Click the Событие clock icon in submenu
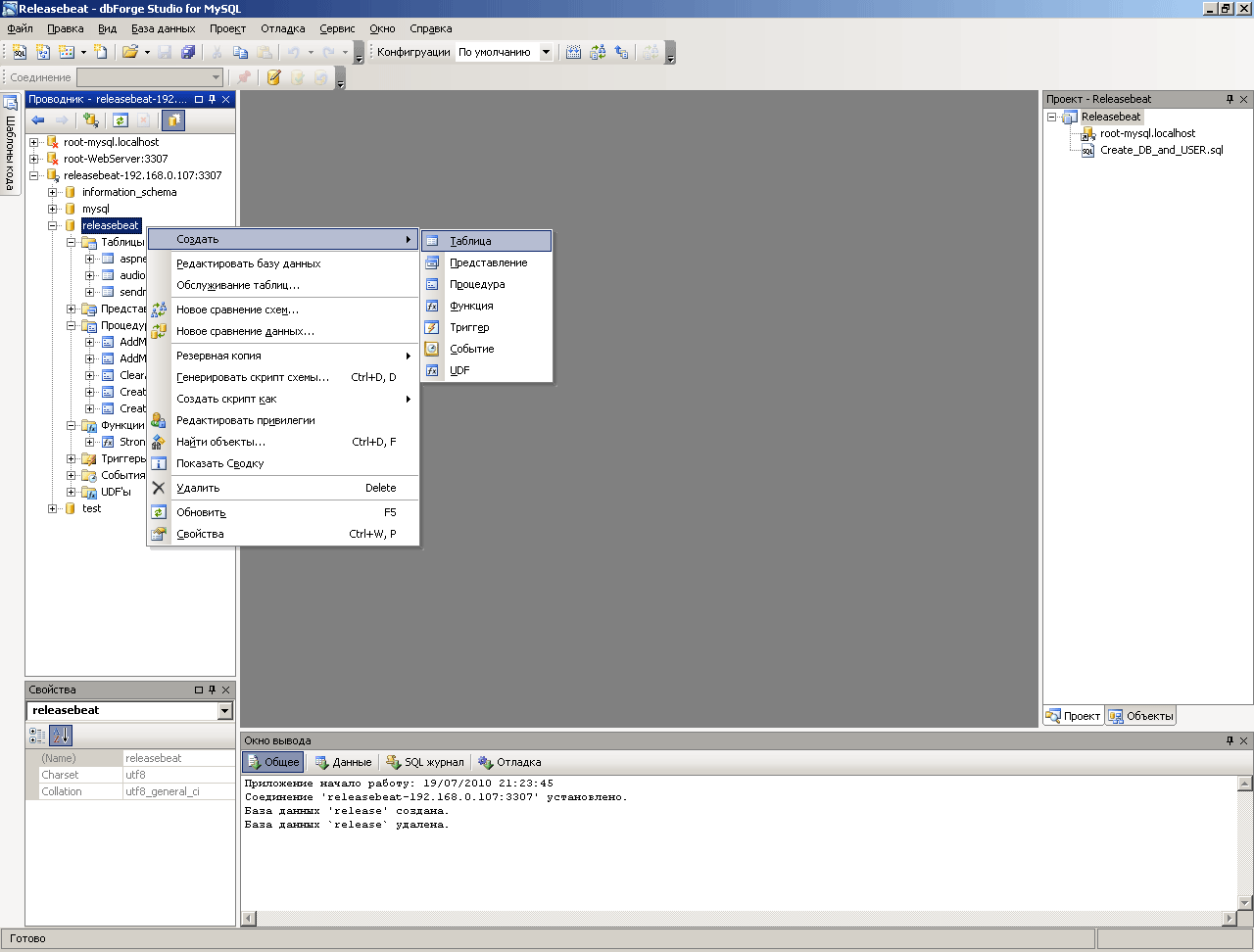1254x952 pixels. 432,349
